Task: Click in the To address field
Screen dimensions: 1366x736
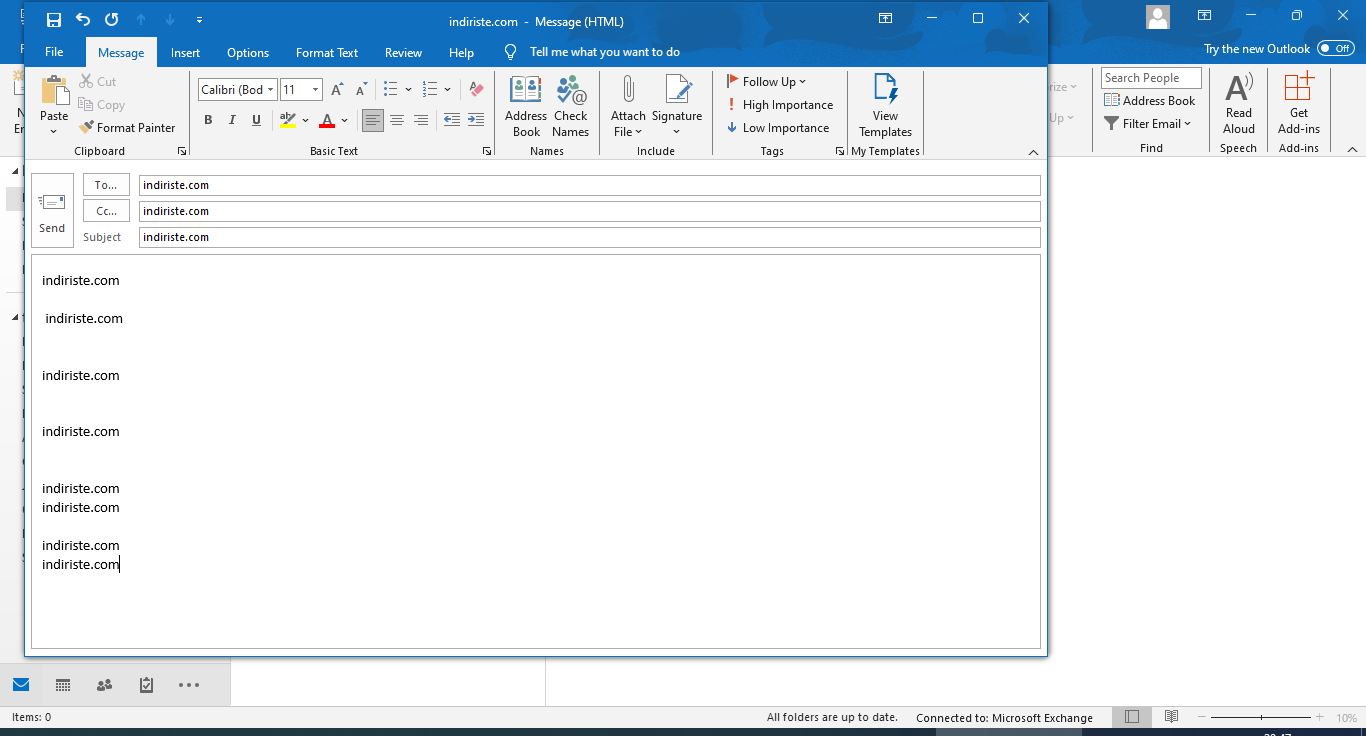Action: [590, 185]
